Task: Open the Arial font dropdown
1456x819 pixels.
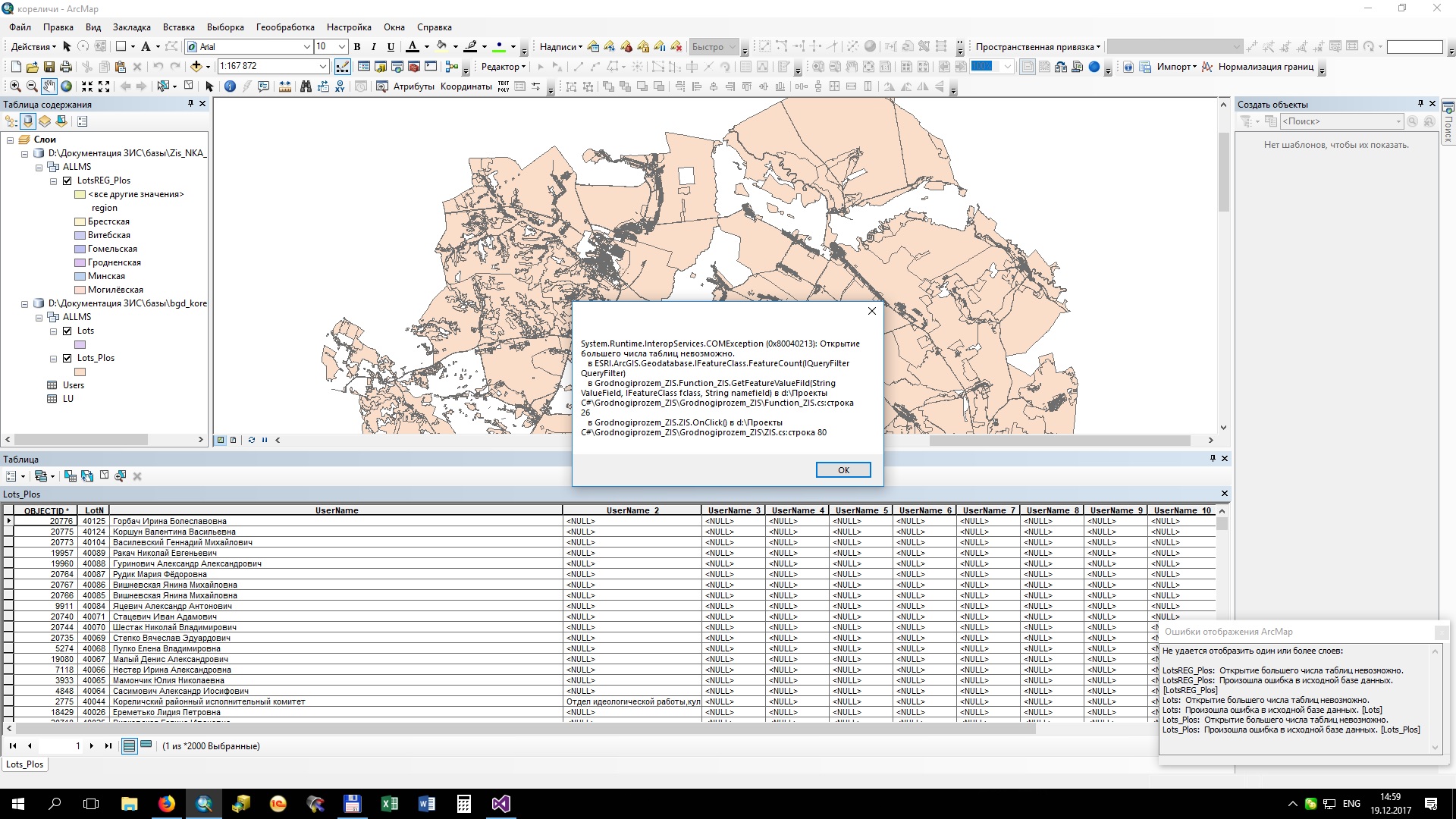Action: 306,47
